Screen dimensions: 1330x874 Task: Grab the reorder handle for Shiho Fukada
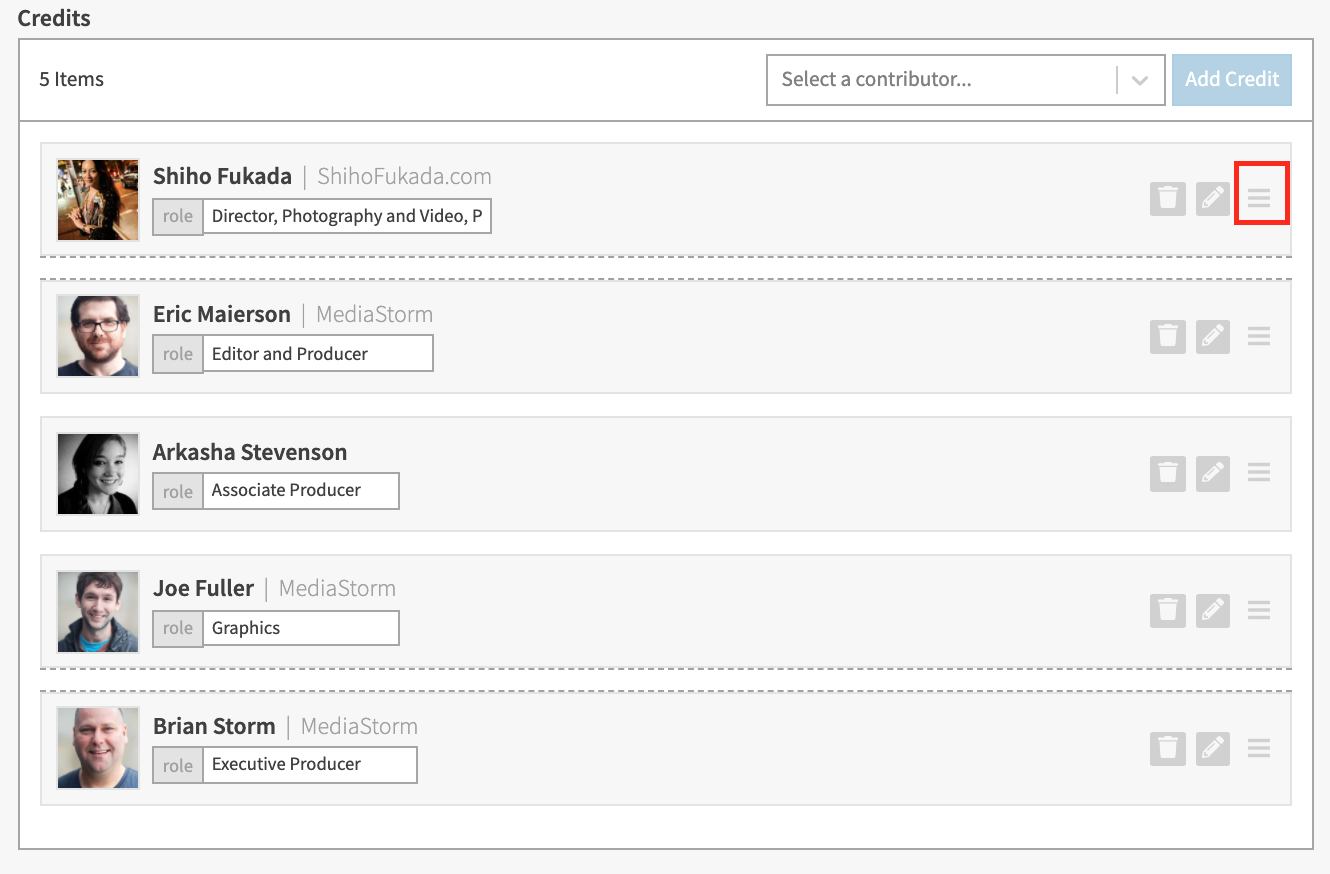(1259, 199)
